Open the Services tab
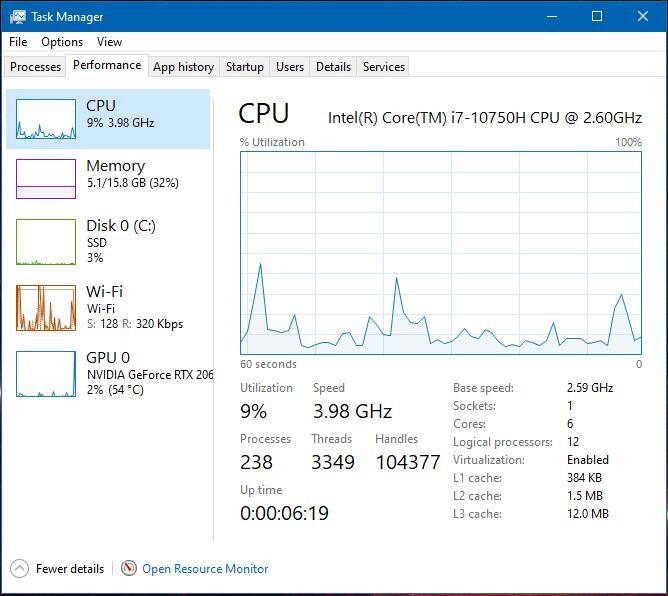Viewport: 668px width, 596px height. click(384, 67)
